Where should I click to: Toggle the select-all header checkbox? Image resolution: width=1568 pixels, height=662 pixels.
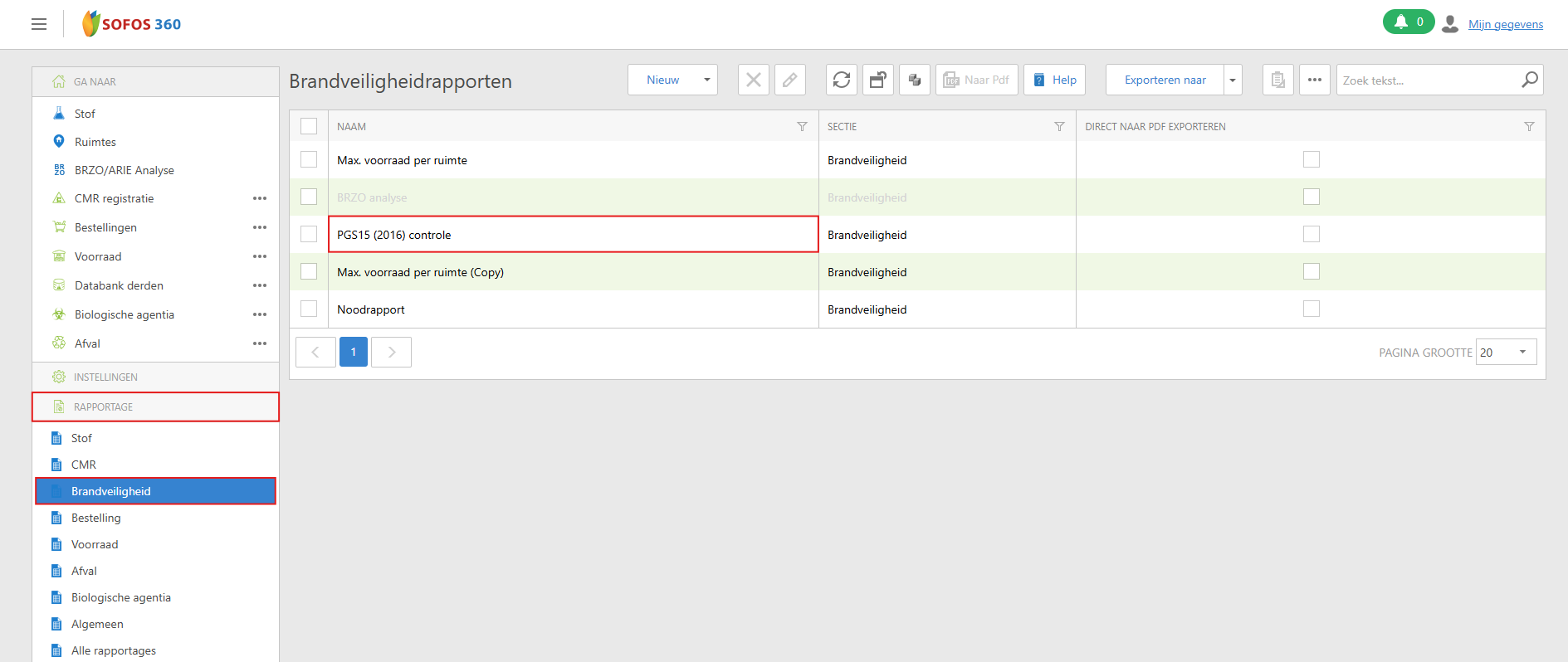(309, 126)
